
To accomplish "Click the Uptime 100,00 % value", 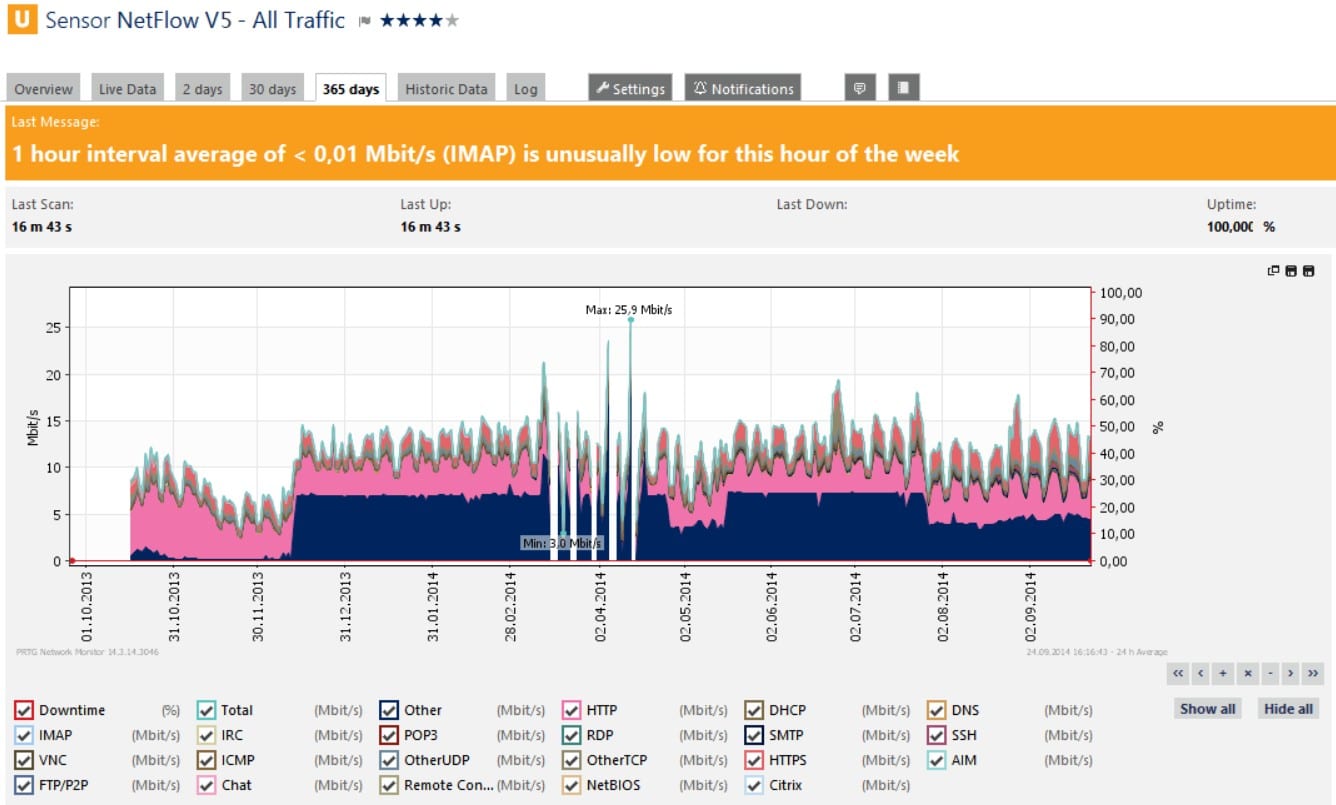I will [x=1241, y=227].
